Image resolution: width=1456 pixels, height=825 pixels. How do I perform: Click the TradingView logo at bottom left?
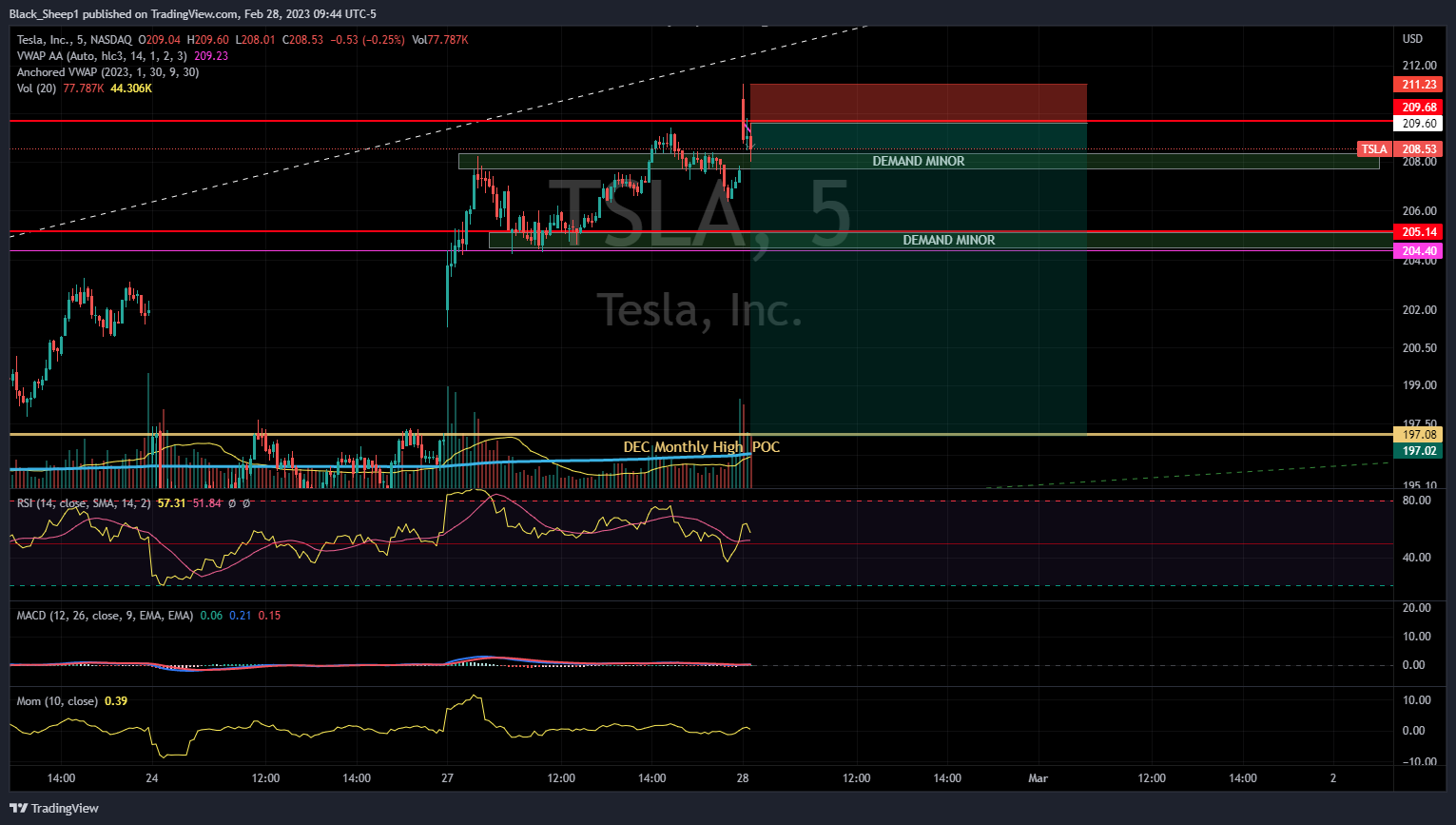(x=54, y=808)
